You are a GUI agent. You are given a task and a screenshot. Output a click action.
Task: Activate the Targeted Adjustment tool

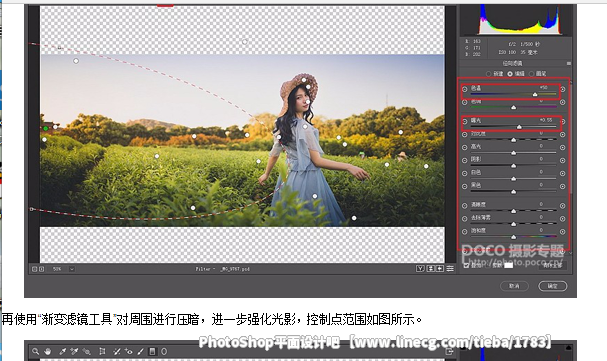pos(87,351)
